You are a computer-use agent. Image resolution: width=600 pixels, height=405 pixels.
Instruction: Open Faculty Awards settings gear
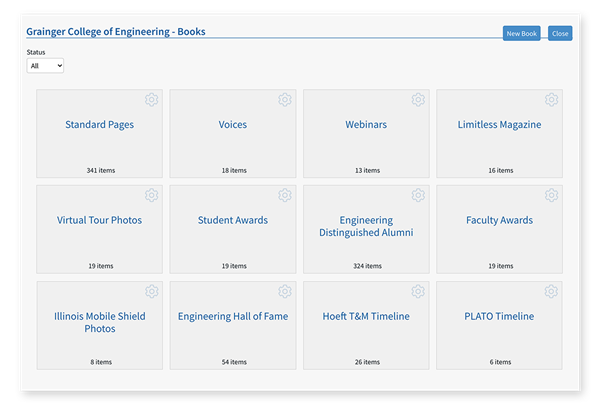point(551,195)
